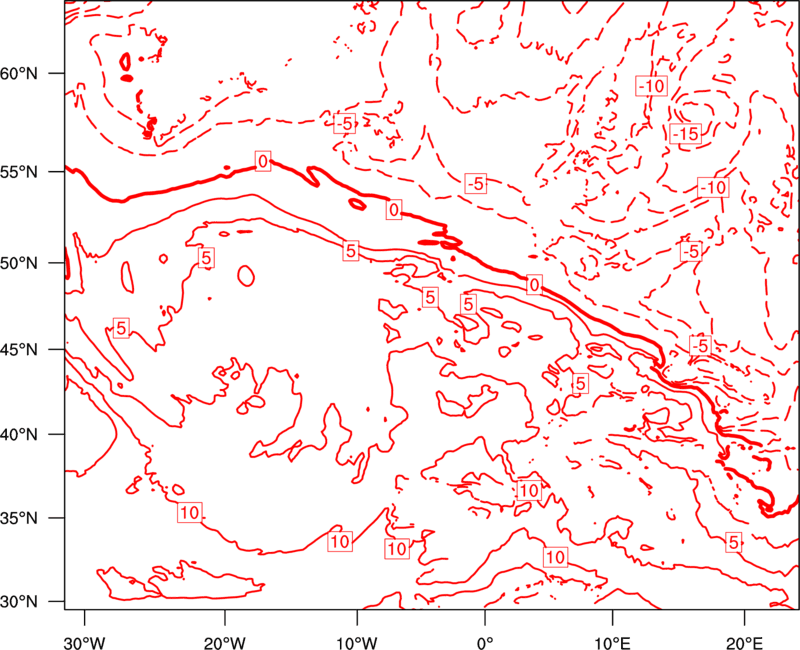Click the 60°N latitude axis label
Screen dimensions: 800x650
(x=19, y=73)
